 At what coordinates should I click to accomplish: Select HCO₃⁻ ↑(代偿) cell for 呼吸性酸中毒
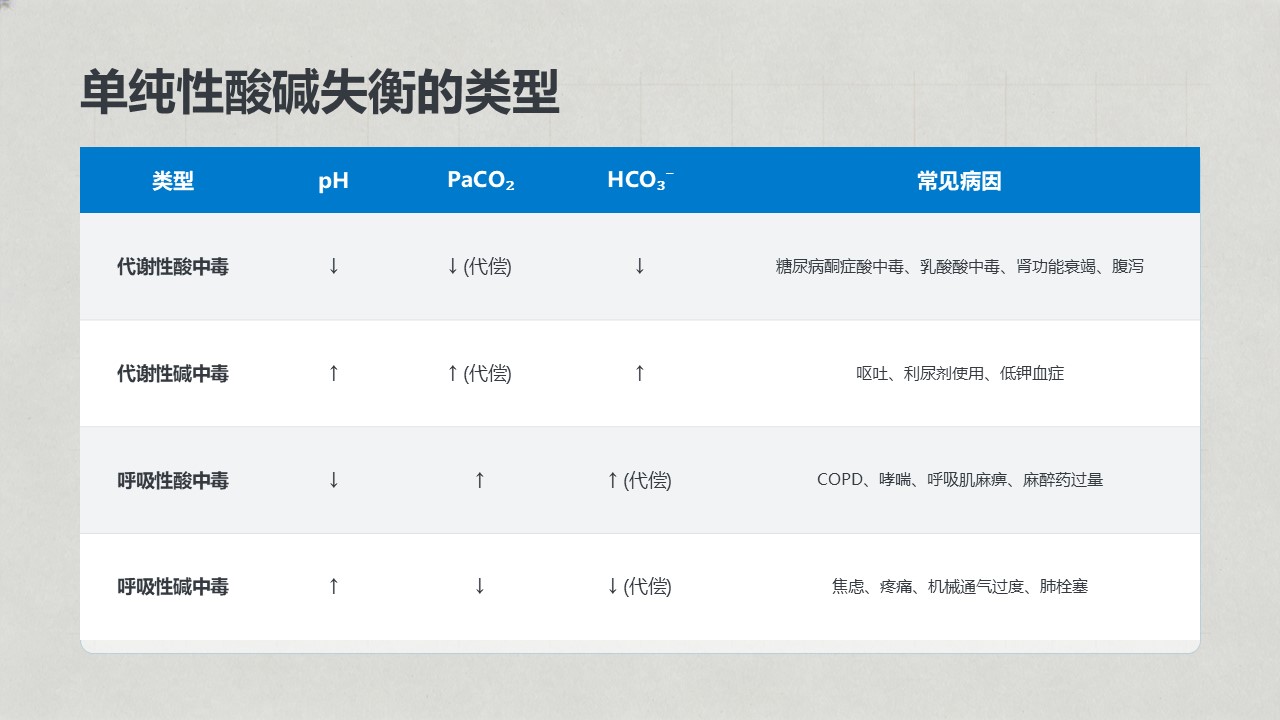click(639, 481)
